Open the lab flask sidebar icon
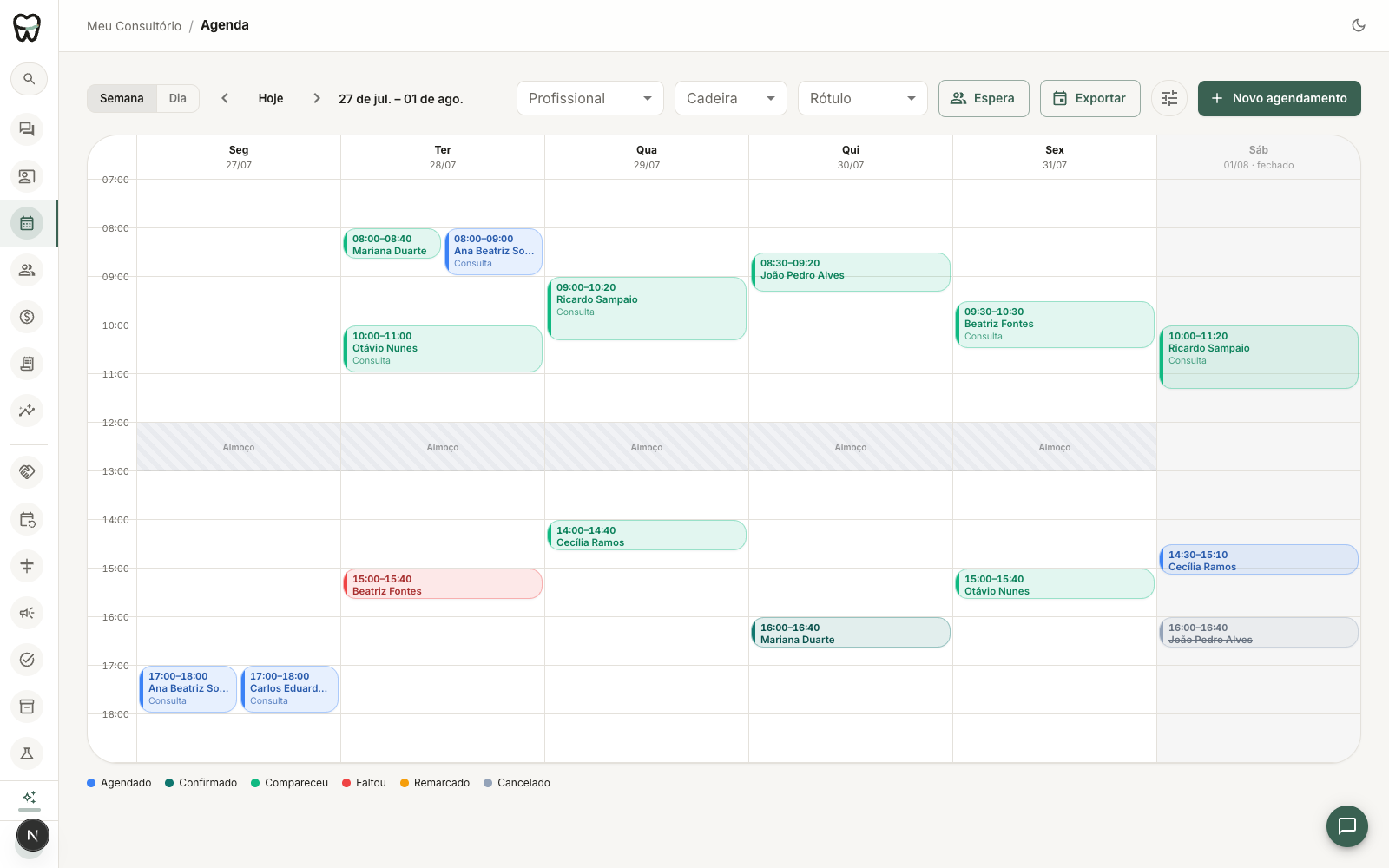This screenshot has height=868, width=1389. (x=27, y=753)
